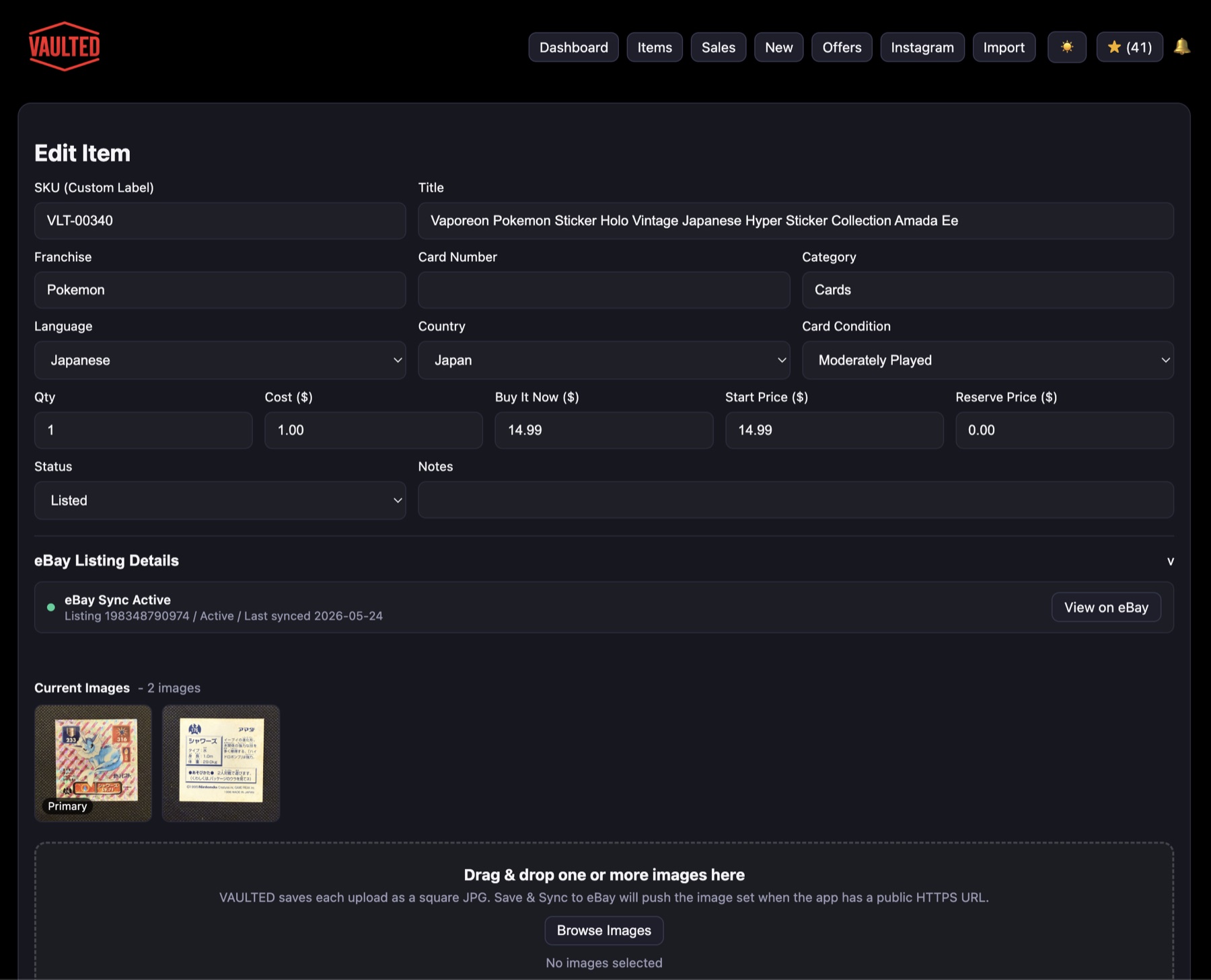Click the 'Drag & drop one or more images here' text
1211x980 pixels.
(x=604, y=874)
